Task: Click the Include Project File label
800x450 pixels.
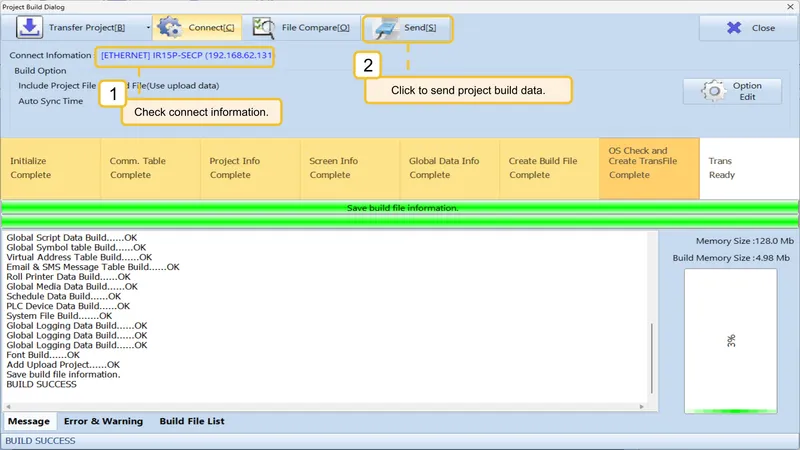Action: pyautogui.click(x=57, y=86)
